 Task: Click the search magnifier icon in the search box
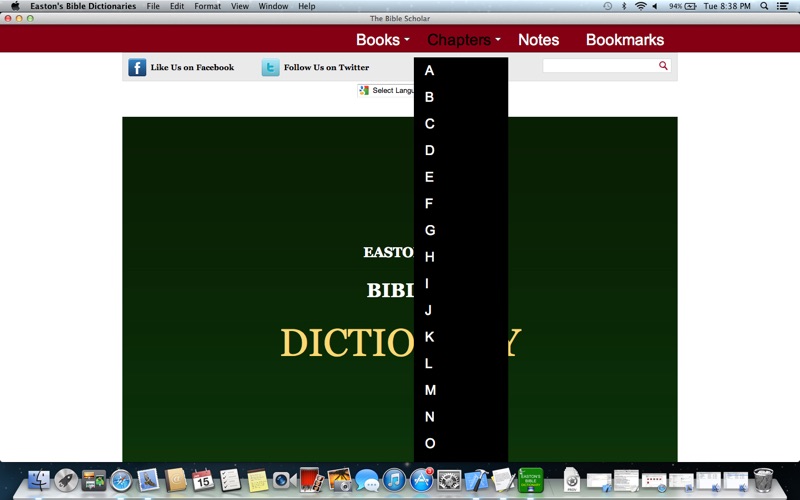pyautogui.click(x=663, y=65)
